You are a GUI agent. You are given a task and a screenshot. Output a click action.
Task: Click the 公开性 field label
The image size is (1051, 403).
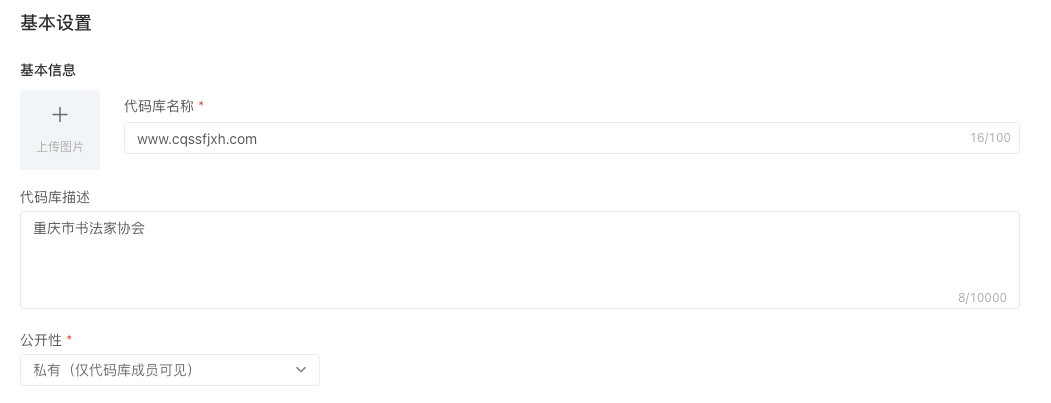click(41, 340)
